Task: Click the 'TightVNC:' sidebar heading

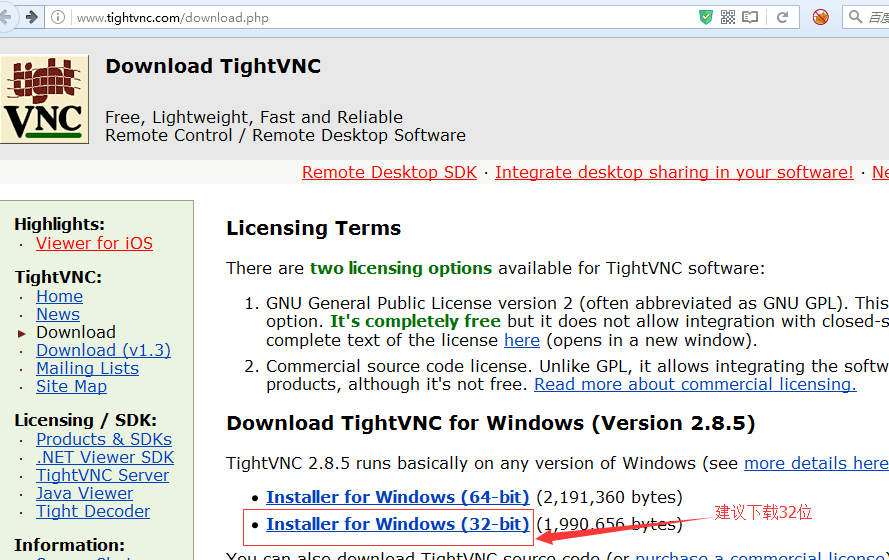Action: (58, 277)
